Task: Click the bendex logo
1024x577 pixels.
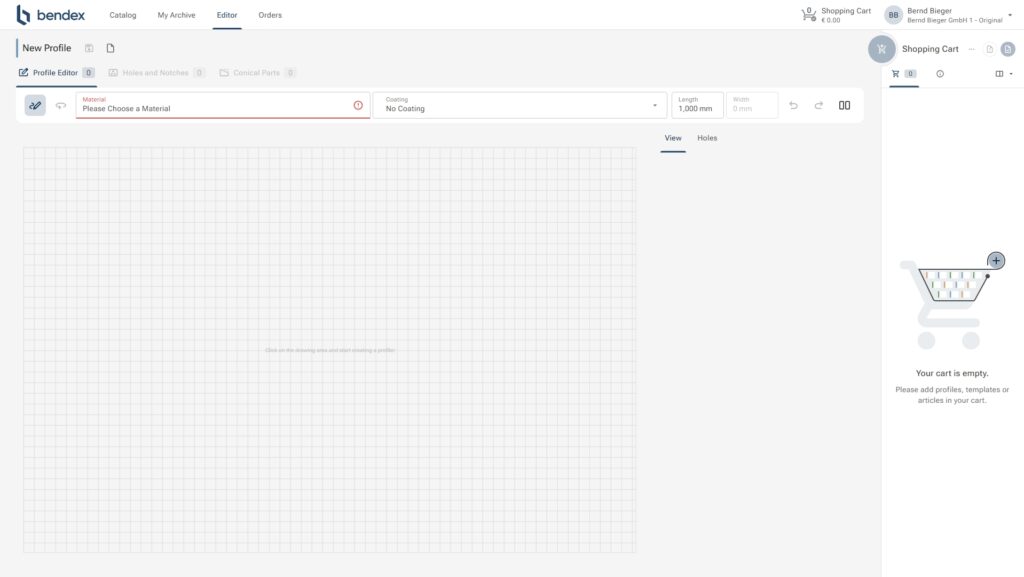Action: coord(50,15)
